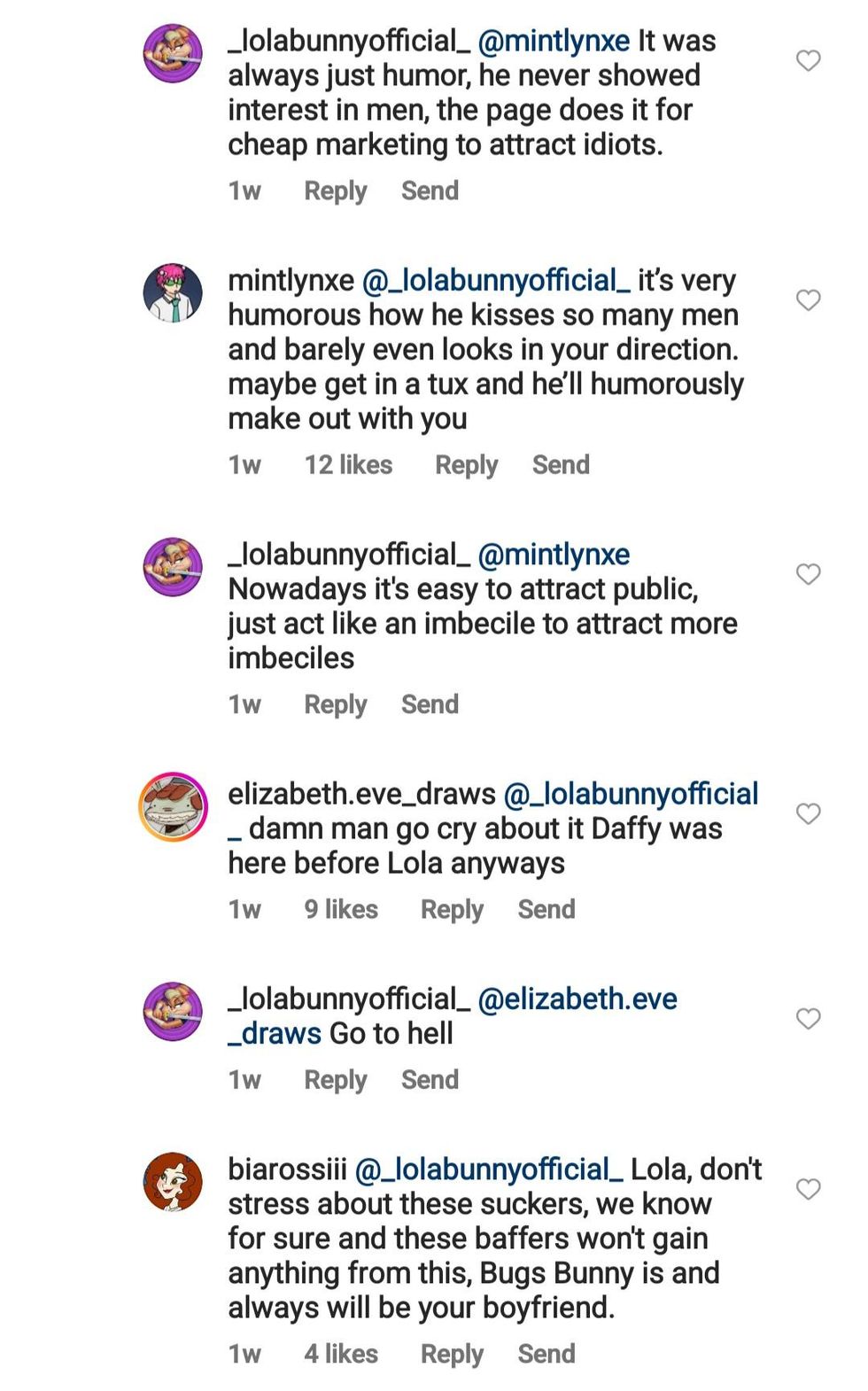The width and height of the screenshot is (868, 1391).
Task: Open mintlynxe's profile picture
Action: (173, 293)
